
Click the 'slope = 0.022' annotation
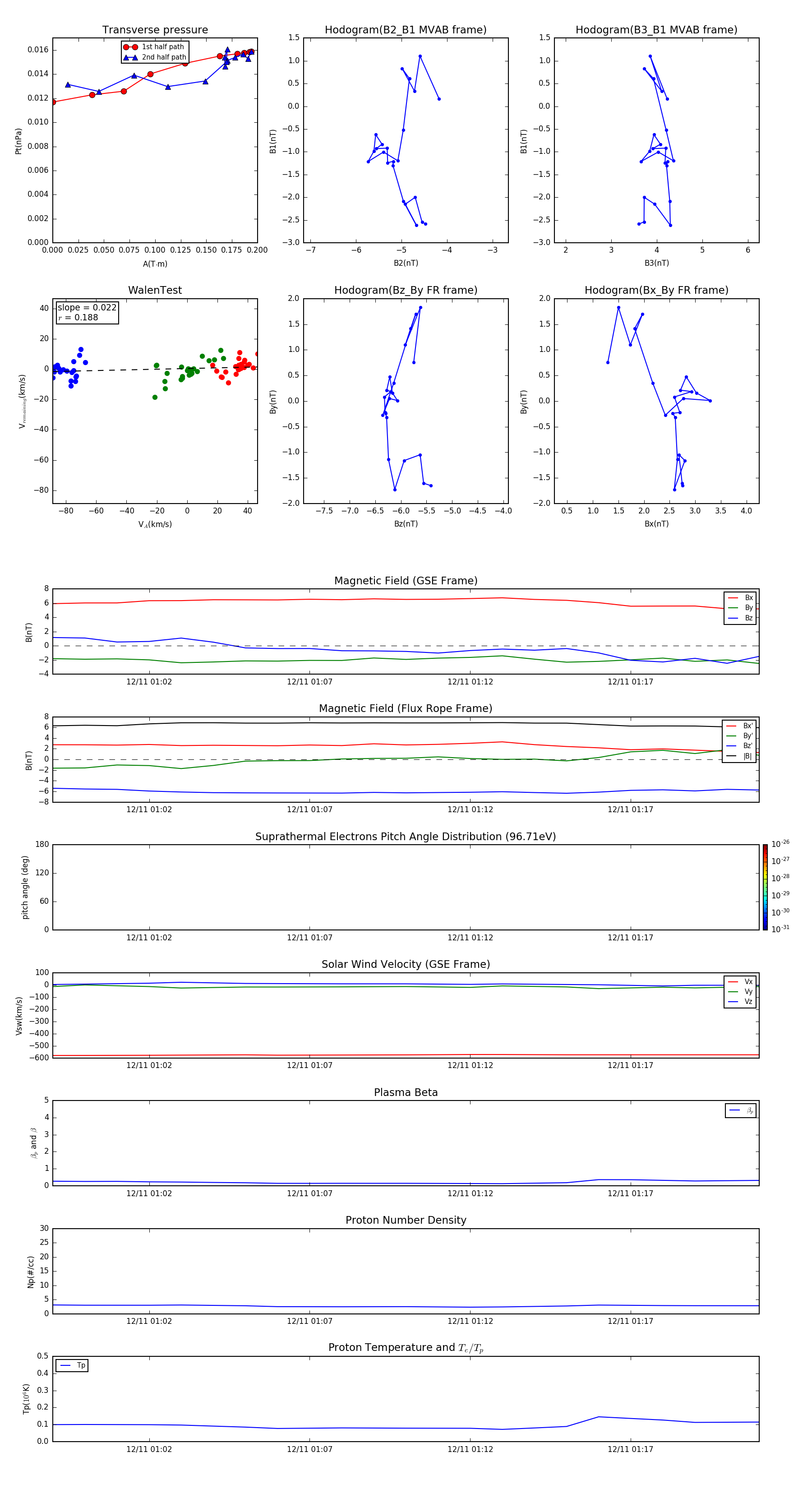point(87,308)
